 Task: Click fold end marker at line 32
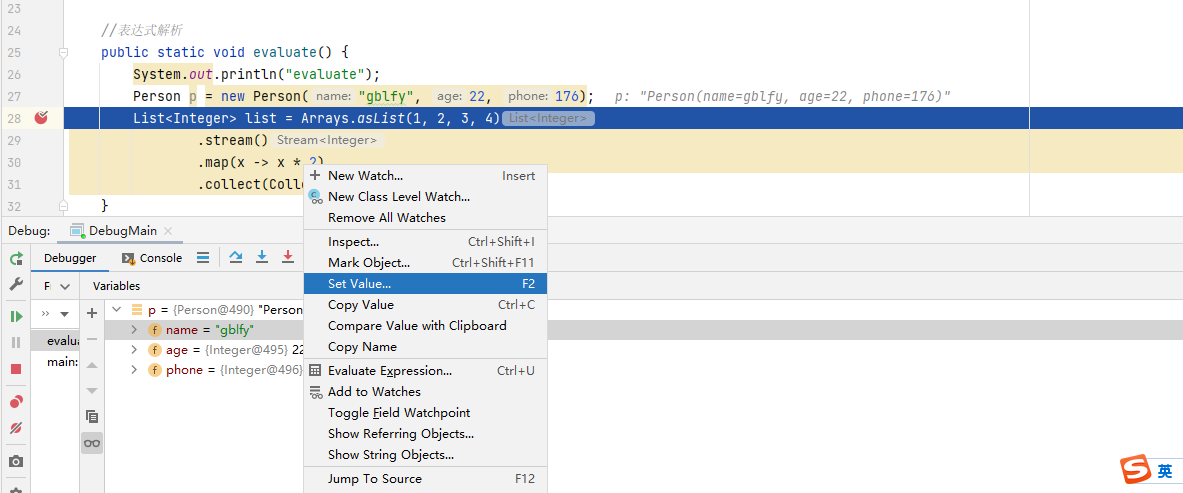click(63, 205)
